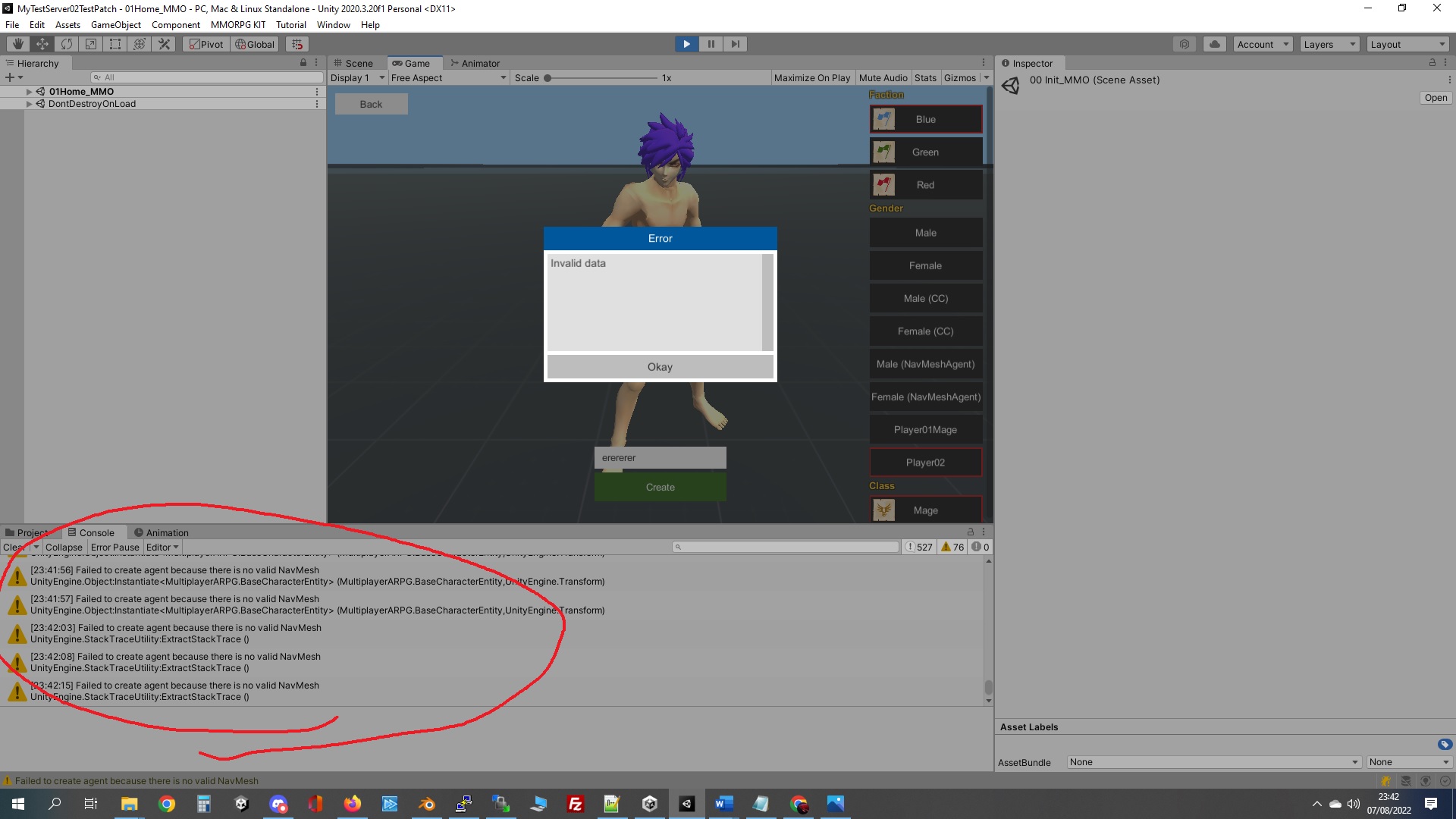Select the Hand tool
Image resolution: width=1456 pixels, height=819 pixels.
pyautogui.click(x=18, y=44)
